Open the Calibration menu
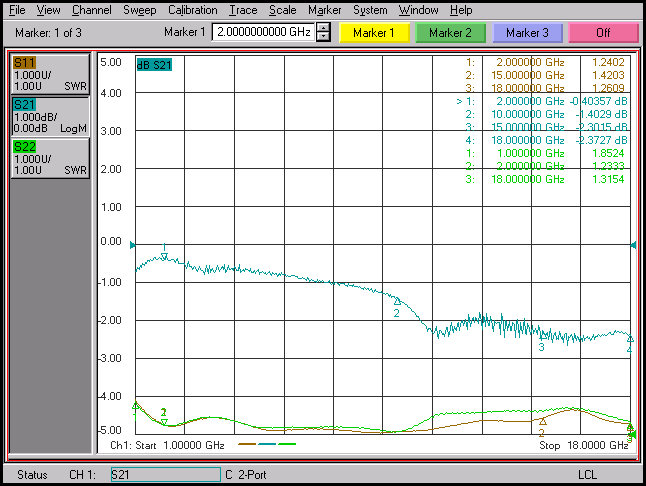This screenshot has height=486, width=646. tap(192, 9)
